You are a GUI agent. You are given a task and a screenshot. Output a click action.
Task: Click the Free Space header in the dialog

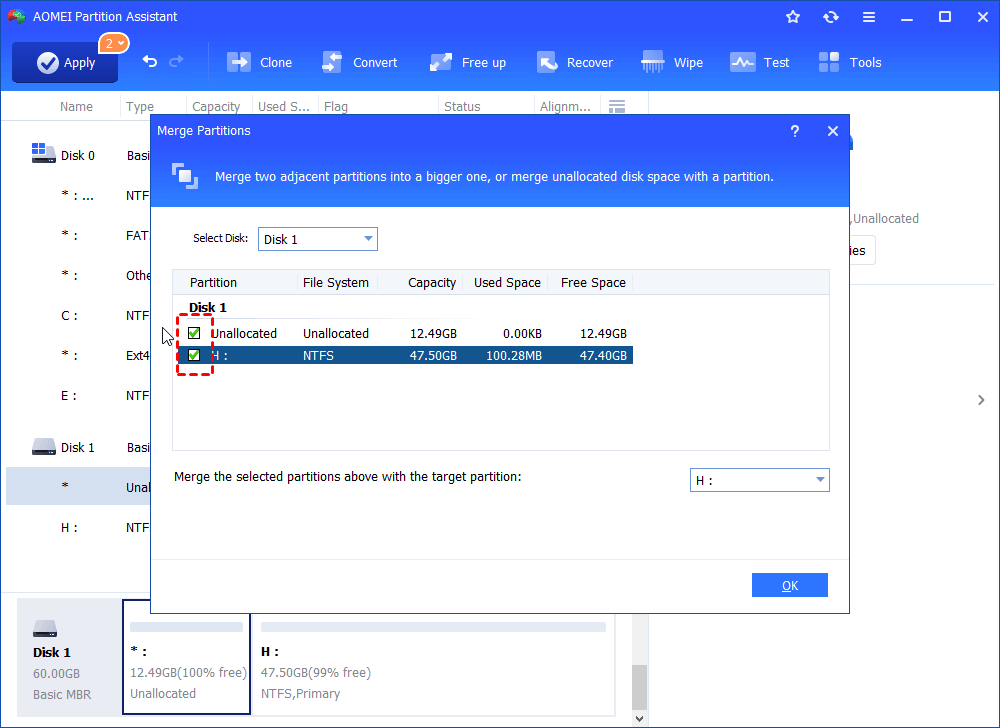[593, 282]
